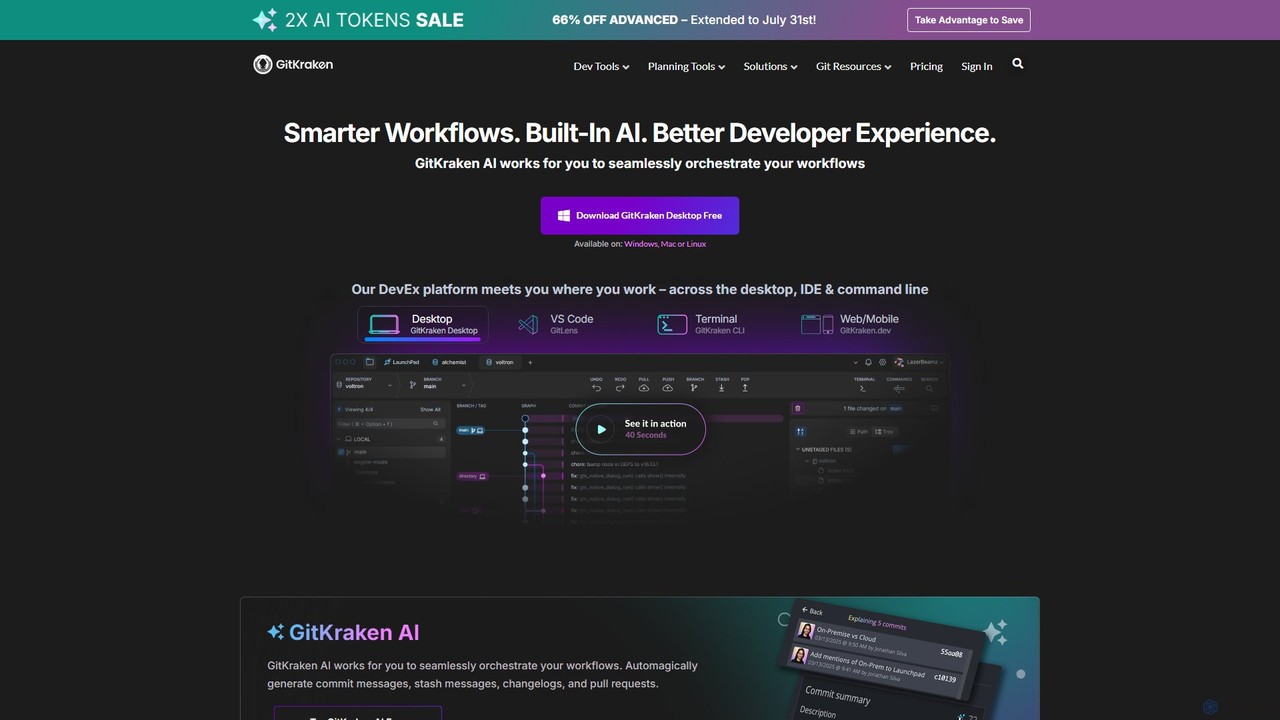Image resolution: width=1280 pixels, height=720 pixels.
Task: Open the Sign In link
Action: [977, 66]
